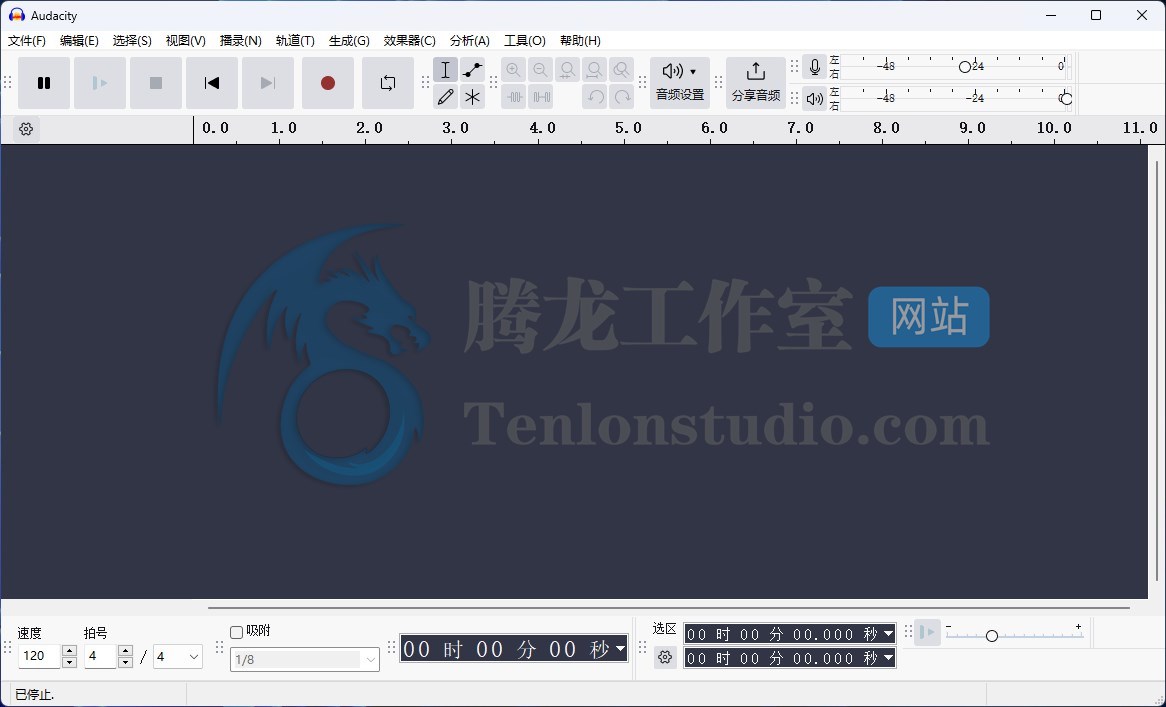Open the 播录(N) menu

[x=240, y=41]
